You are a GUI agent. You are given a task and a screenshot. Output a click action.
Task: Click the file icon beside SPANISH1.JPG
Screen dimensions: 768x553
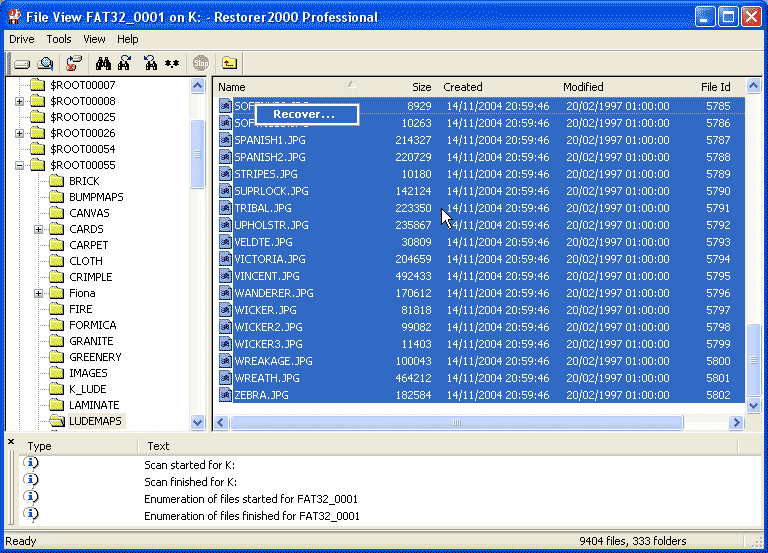[225, 140]
